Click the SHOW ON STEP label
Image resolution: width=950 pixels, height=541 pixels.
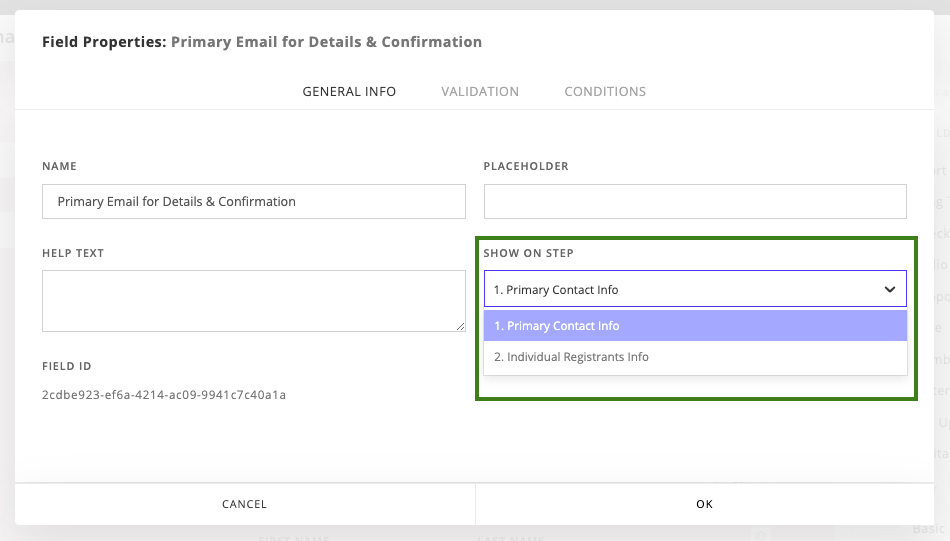tap(529, 253)
